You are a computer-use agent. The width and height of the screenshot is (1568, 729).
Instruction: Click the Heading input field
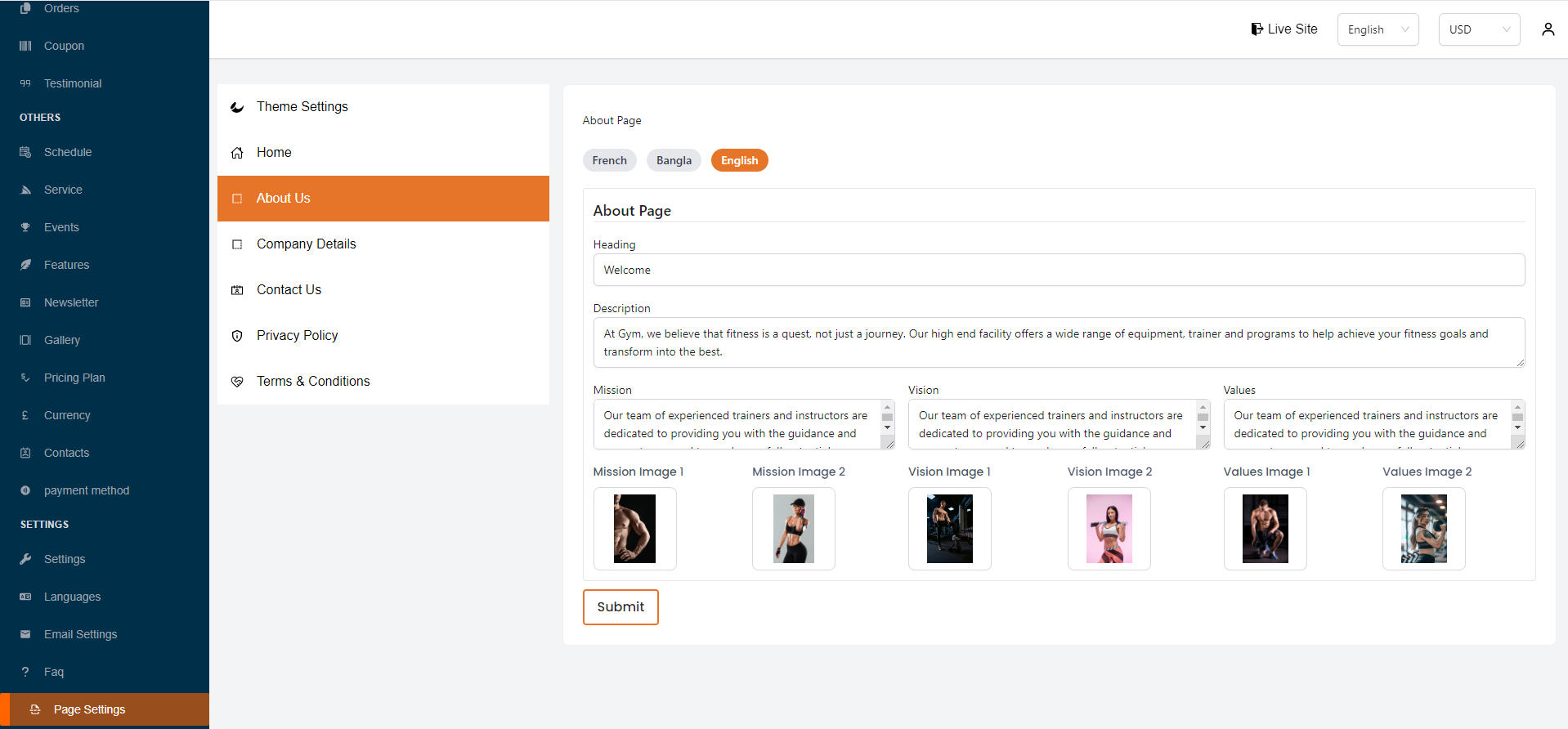coord(1058,270)
